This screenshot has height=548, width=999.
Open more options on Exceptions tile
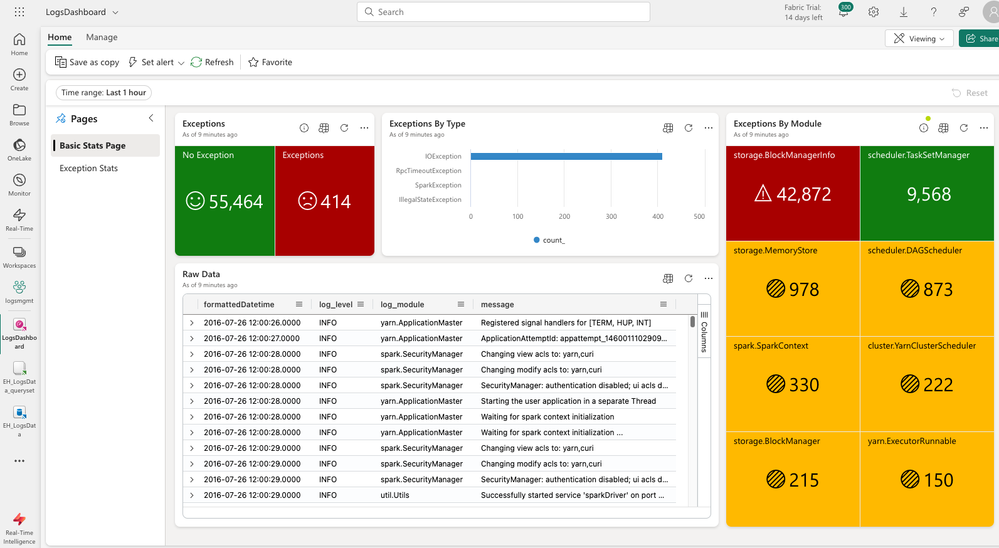364,128
